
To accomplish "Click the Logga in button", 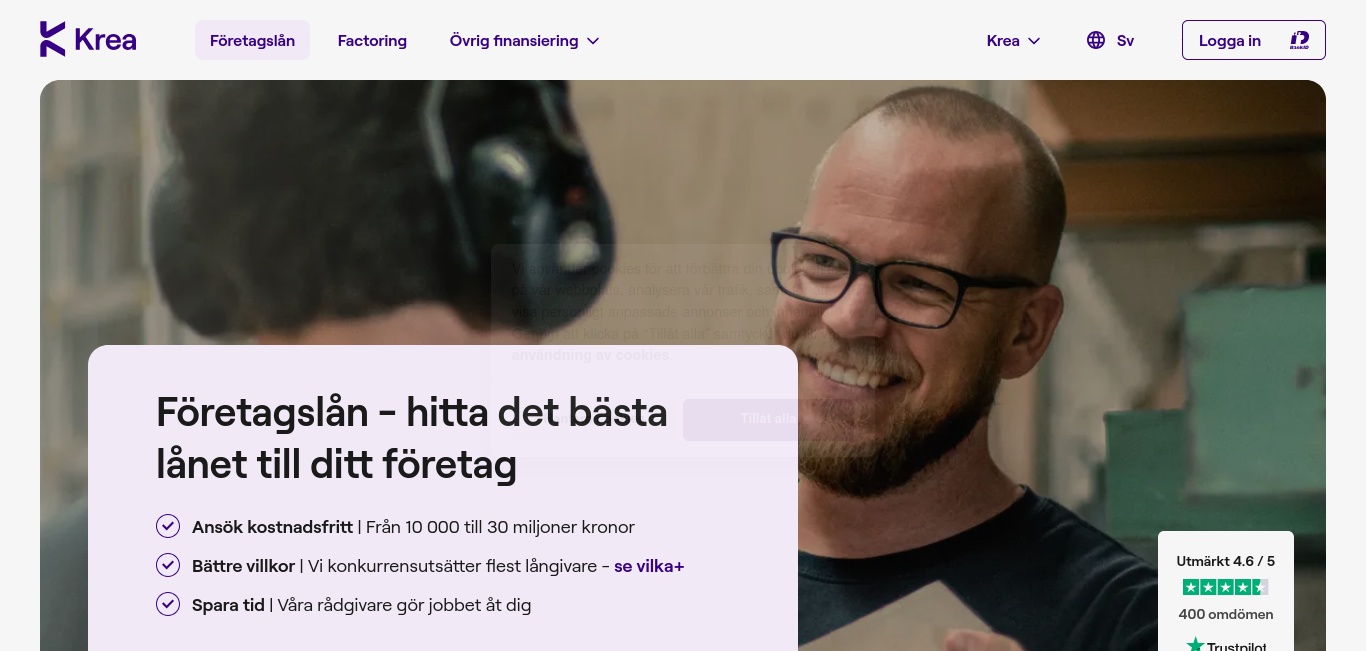I will coord(1253,40).
